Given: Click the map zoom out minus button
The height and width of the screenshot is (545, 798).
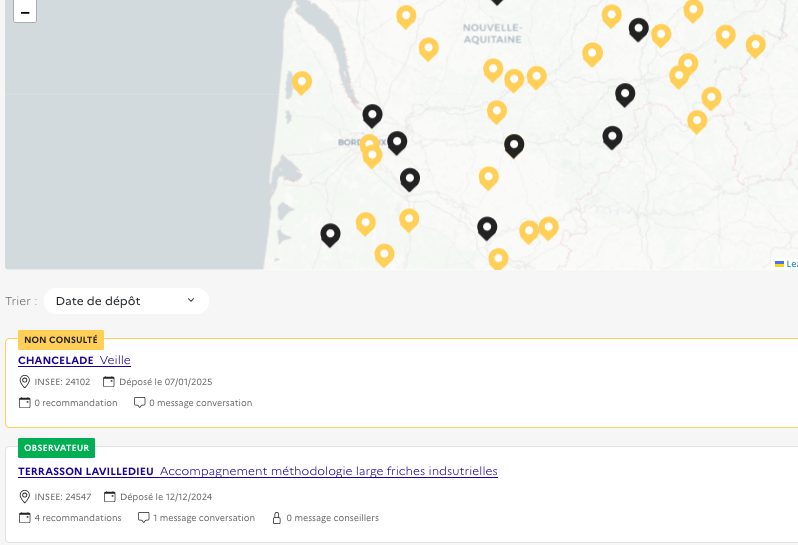Looking at the screenshot, I should click(25, 11).
